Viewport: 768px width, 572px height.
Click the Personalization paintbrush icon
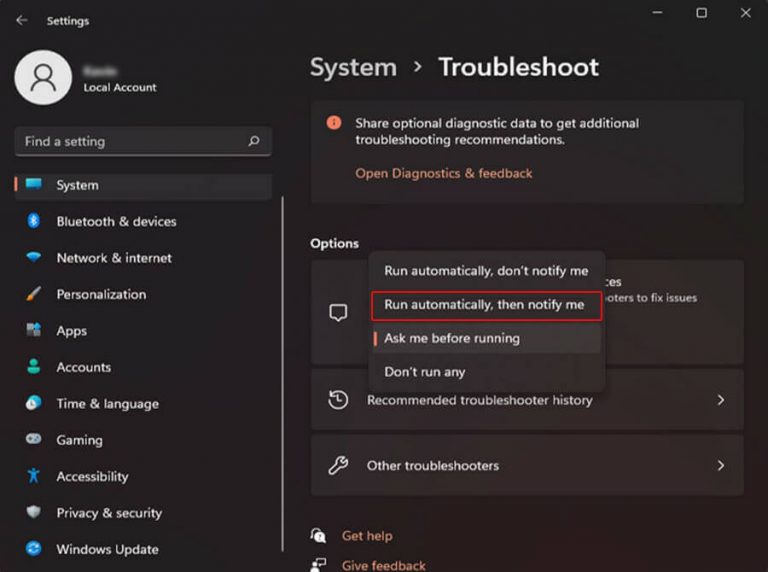(x=33, y=294)
